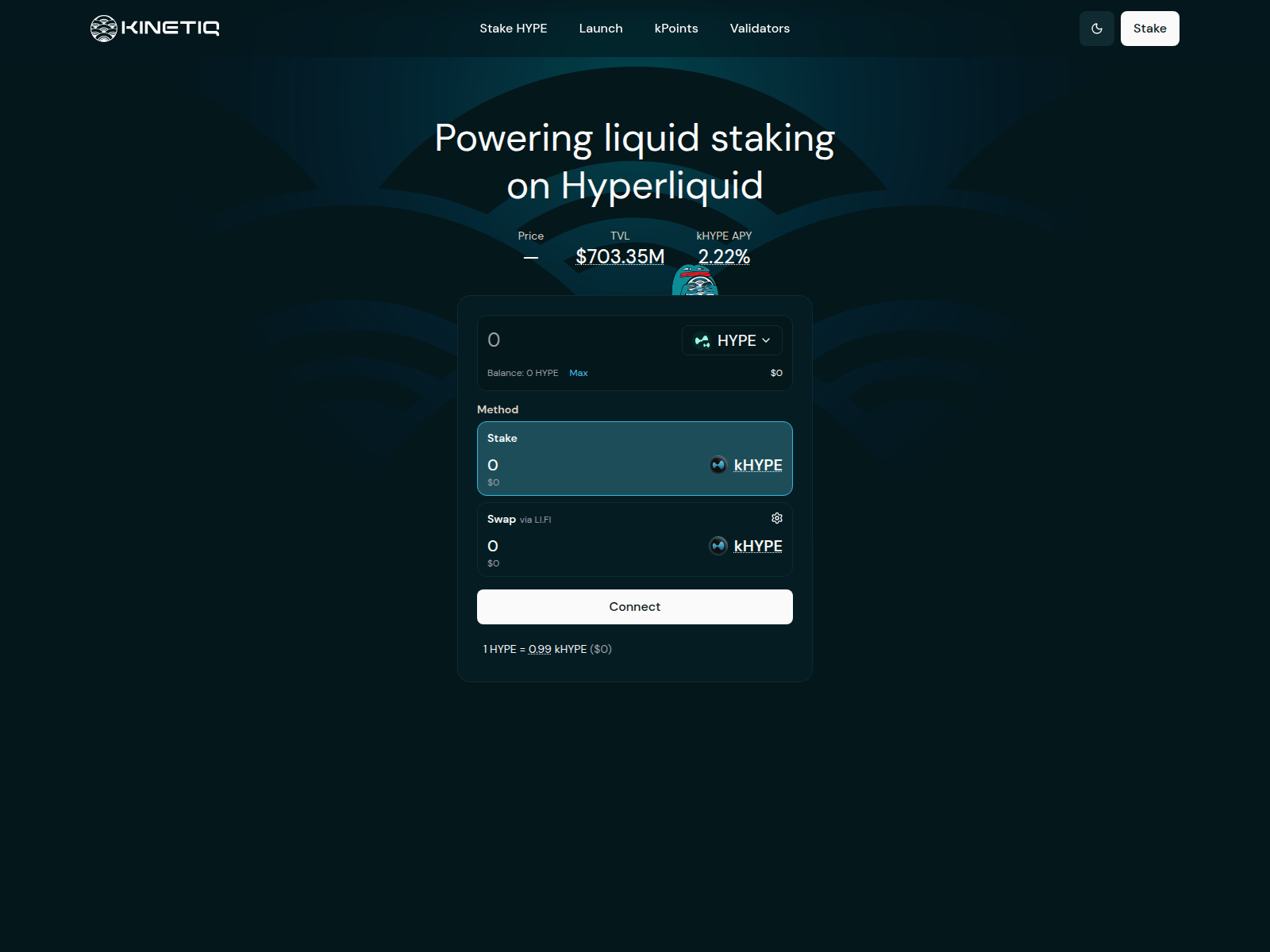Click 0.99 exchange rate value
The height and width of the screenshot is (952, 1270).
tap(540, 649)
